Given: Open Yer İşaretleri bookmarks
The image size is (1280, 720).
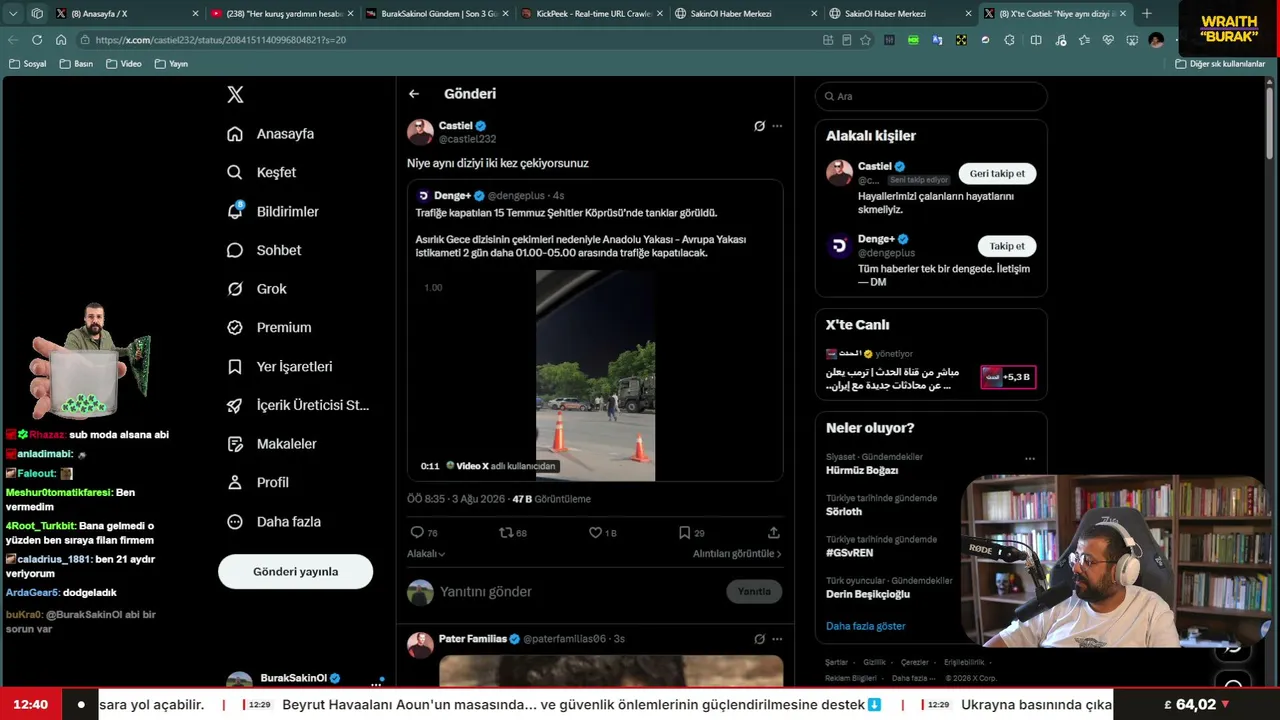Looking at the screenshot, I should [279, 366].
